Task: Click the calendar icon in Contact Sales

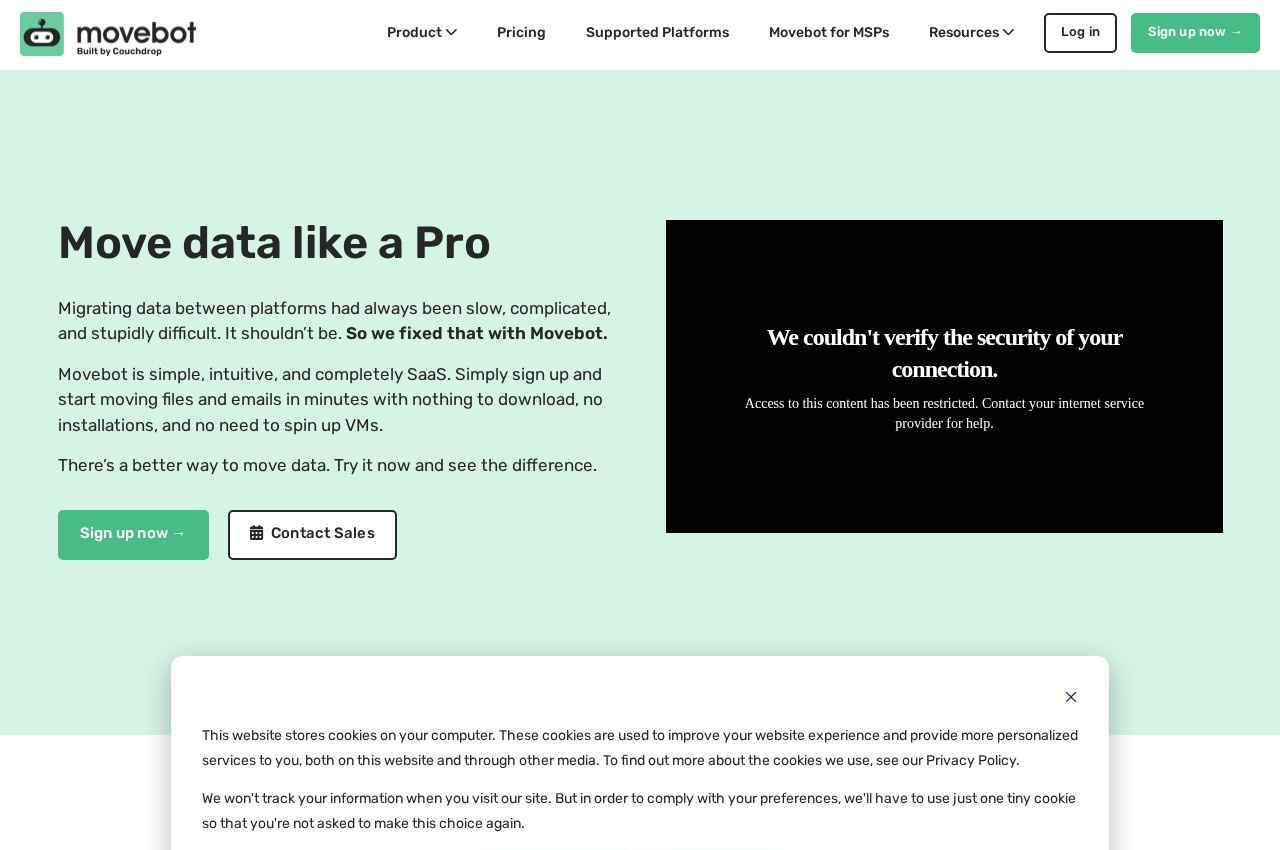Action: [257, 533]
